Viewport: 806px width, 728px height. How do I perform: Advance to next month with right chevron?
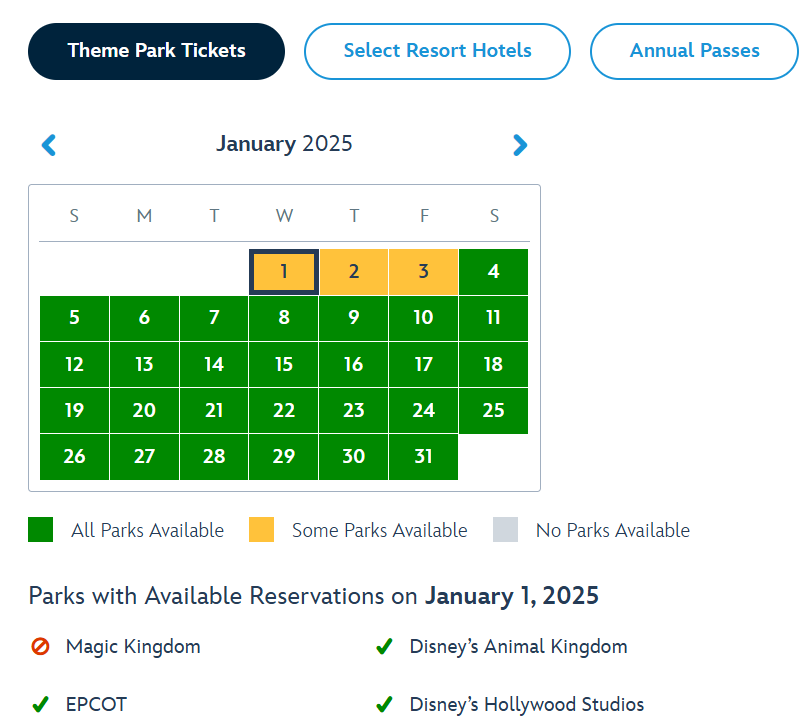point(520,145)
